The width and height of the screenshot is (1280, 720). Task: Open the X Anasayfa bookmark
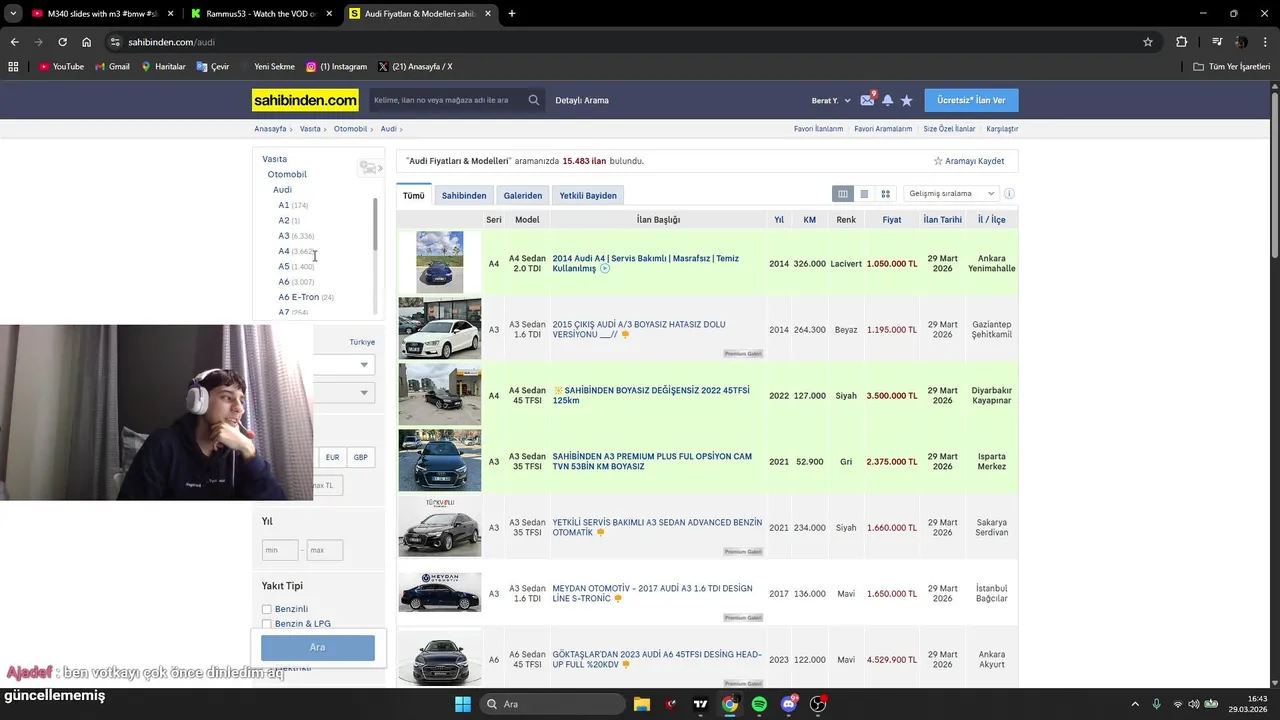pos(415,67)
